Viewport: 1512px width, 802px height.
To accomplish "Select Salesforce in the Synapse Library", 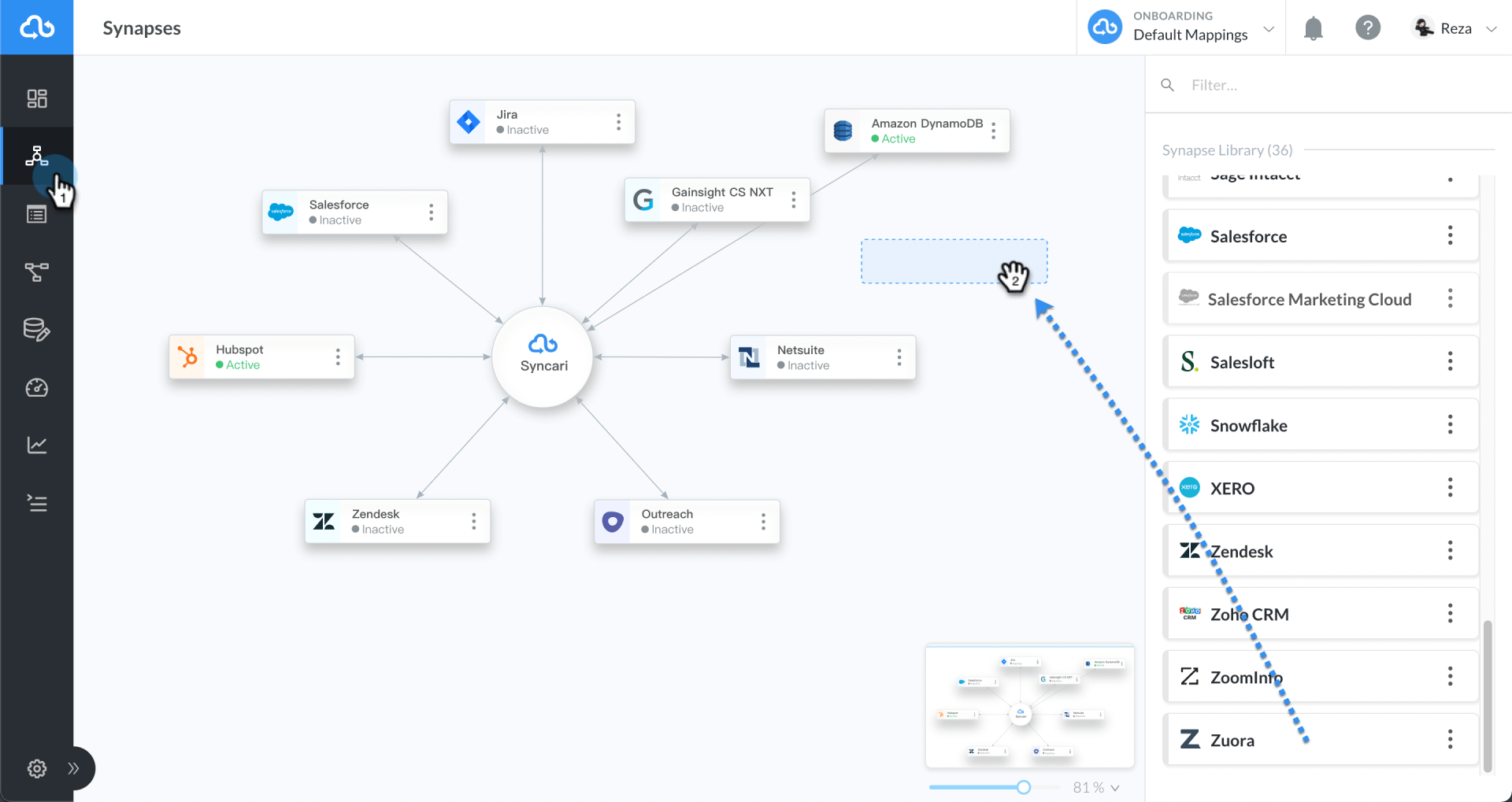I will [1321, 235].
